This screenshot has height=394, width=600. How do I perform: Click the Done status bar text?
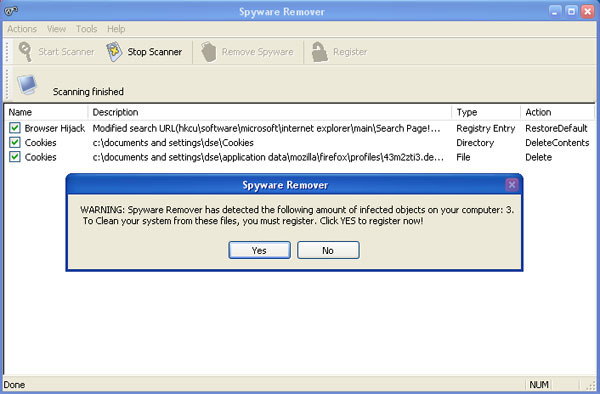[14, 384]
